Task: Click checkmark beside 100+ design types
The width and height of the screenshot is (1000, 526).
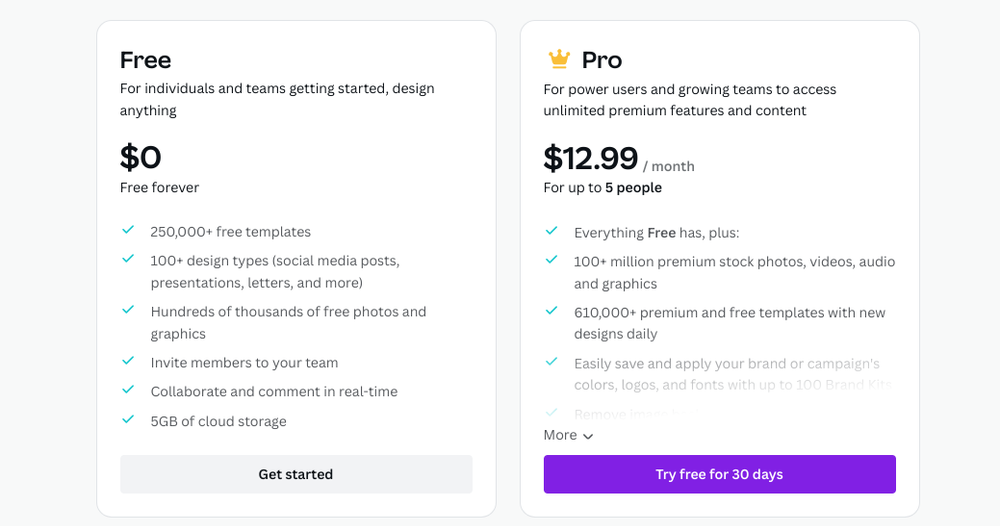Action: tap(128, 259)
